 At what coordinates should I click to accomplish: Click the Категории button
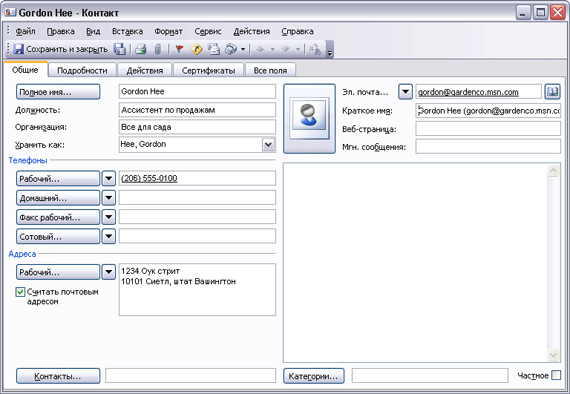click(313, 376)
